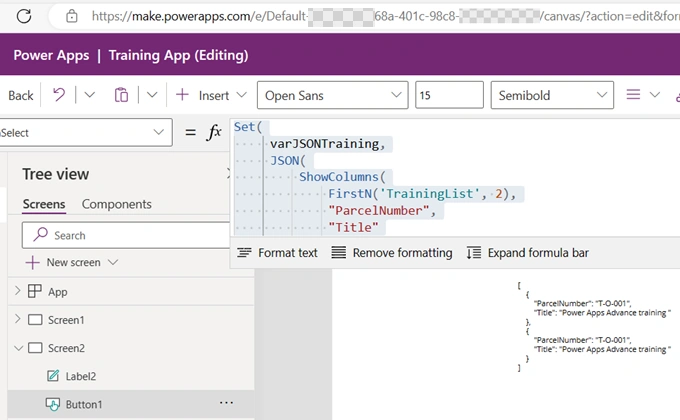Viewport: 680px width, 420px height.
Task: Click the New screen button
Action: click(x=63, y=262)
